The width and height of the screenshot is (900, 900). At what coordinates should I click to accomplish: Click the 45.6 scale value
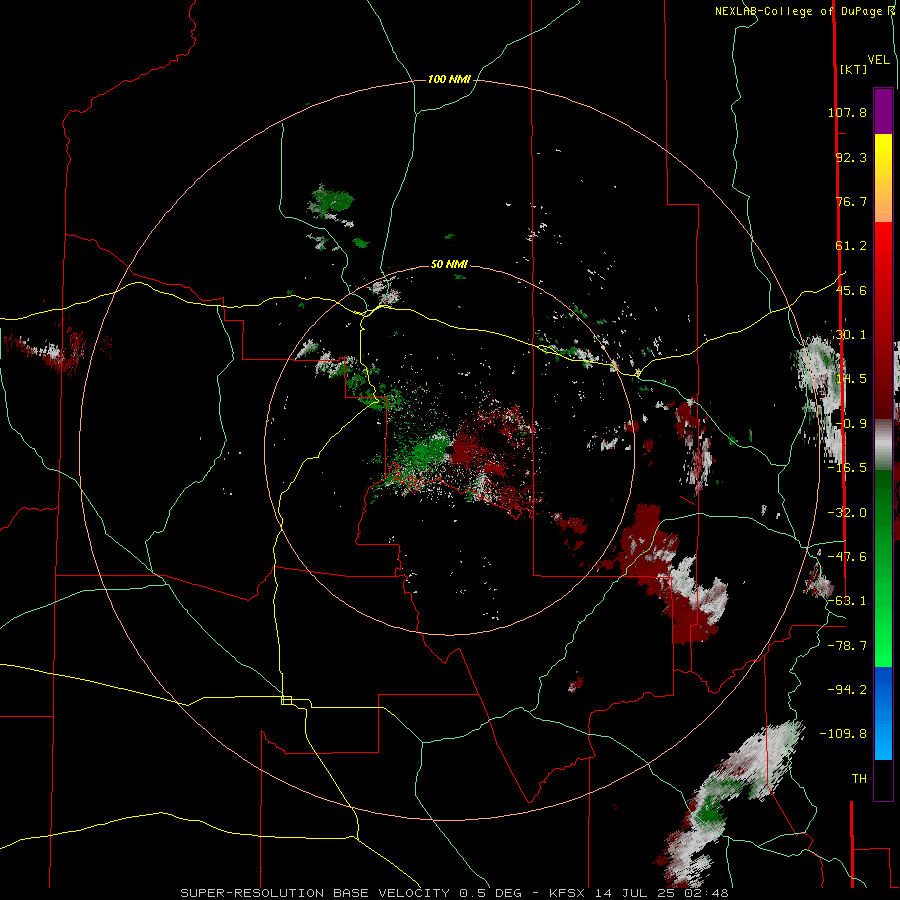click(851, 290)
